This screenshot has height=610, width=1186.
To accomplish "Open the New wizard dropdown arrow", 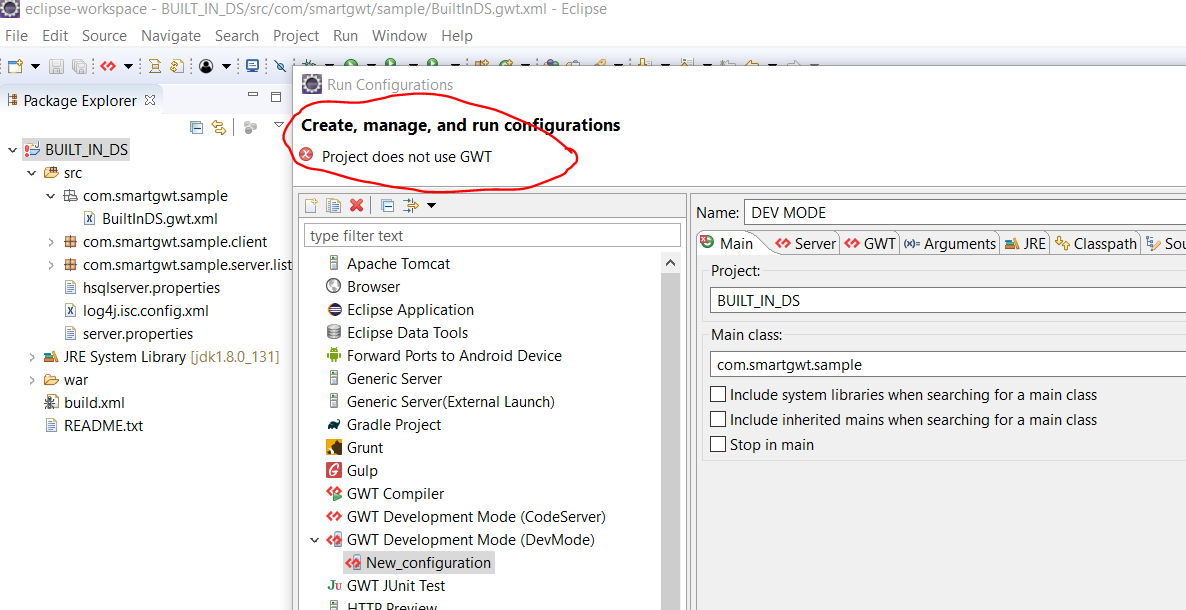I will tap(36, 67).
